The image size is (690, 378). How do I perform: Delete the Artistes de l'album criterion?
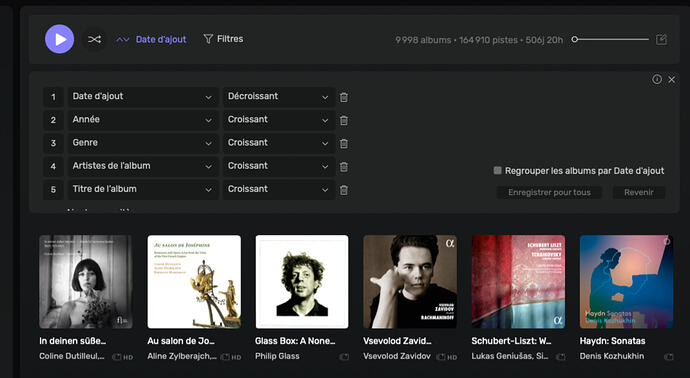click(344, 167)
